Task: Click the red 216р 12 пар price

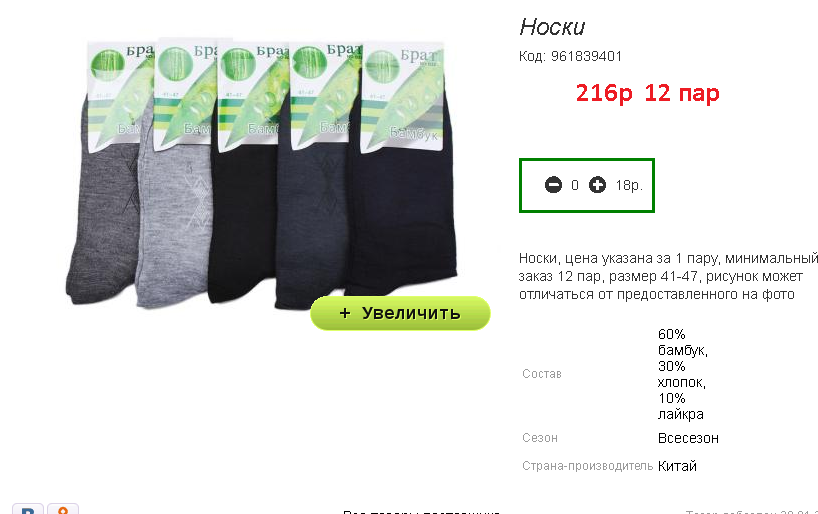Action: [x=647, y=93]
